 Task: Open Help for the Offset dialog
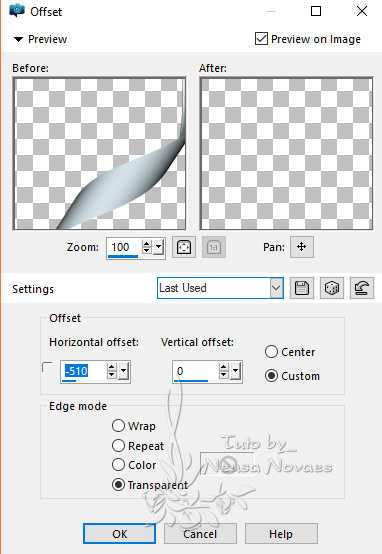point(281,534)
